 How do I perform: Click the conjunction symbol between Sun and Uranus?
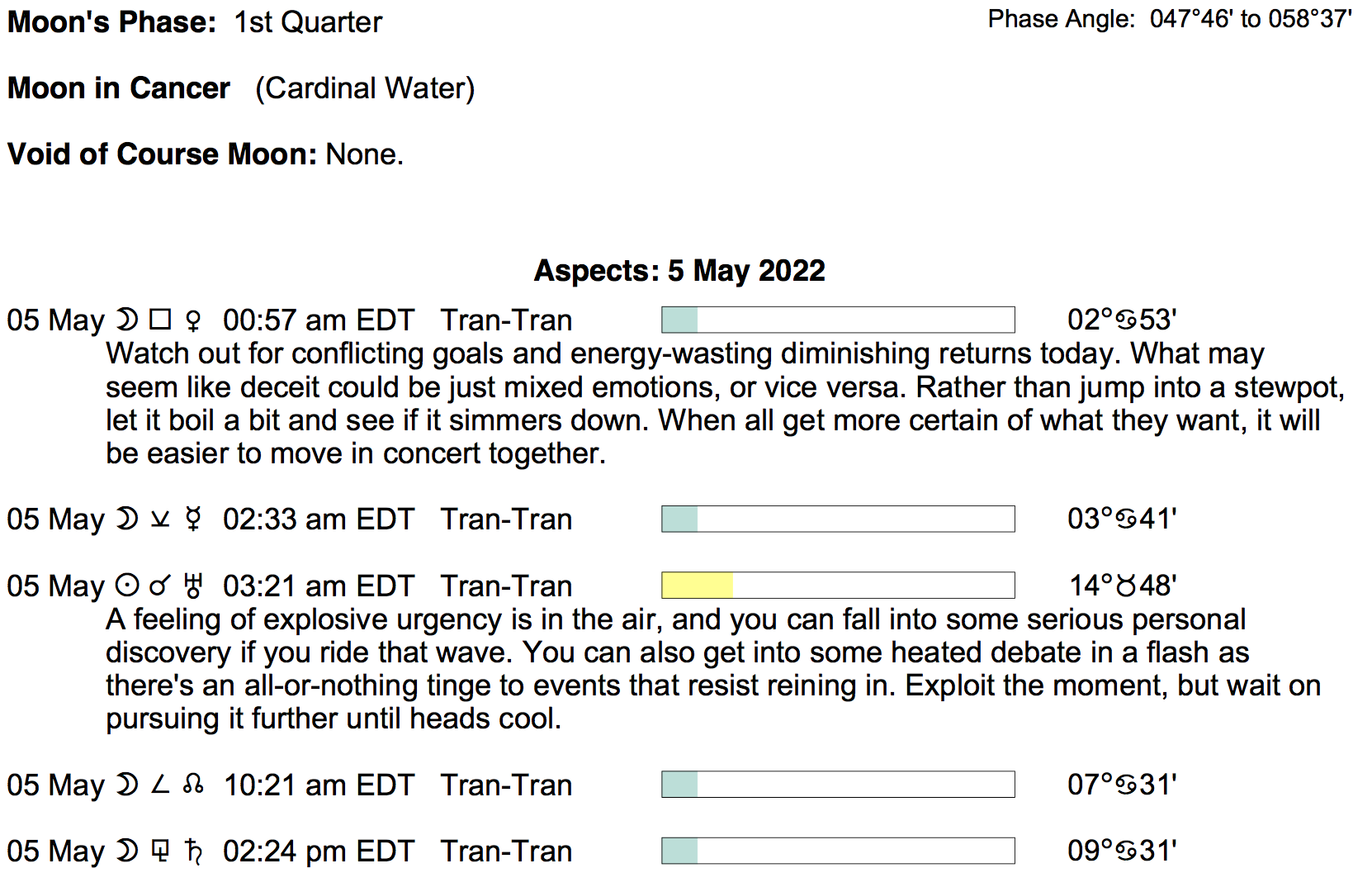click(x=160, y=586)
